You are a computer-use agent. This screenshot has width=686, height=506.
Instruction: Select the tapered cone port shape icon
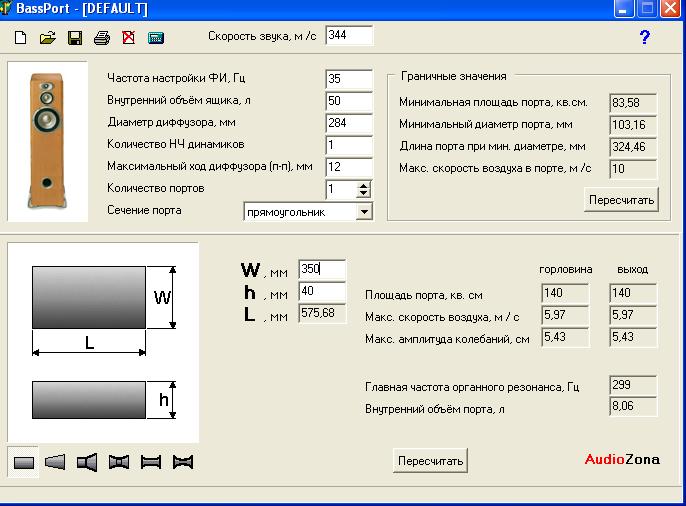(55, 462)
